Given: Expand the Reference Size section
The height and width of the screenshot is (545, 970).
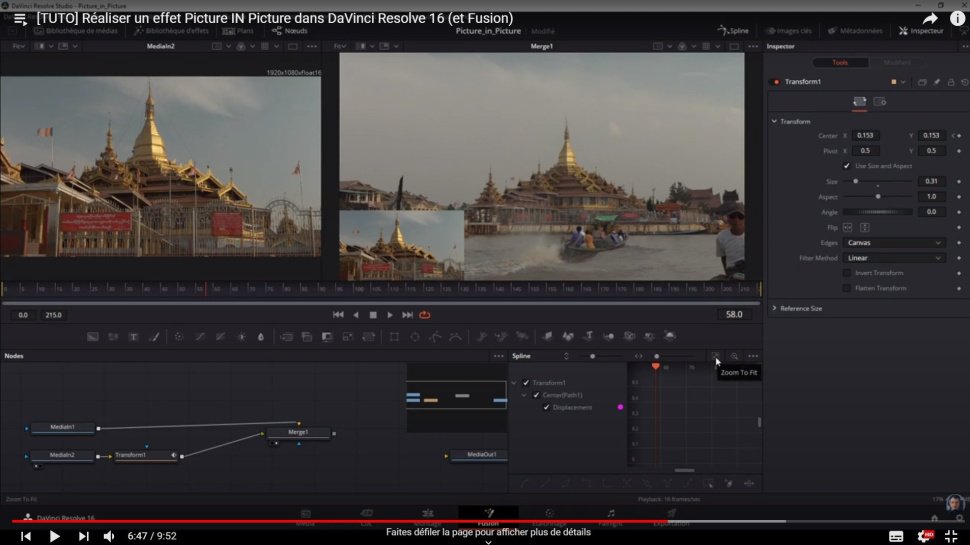Looking at the screenshot, I should pyautogui.click(x=775, y=308).
